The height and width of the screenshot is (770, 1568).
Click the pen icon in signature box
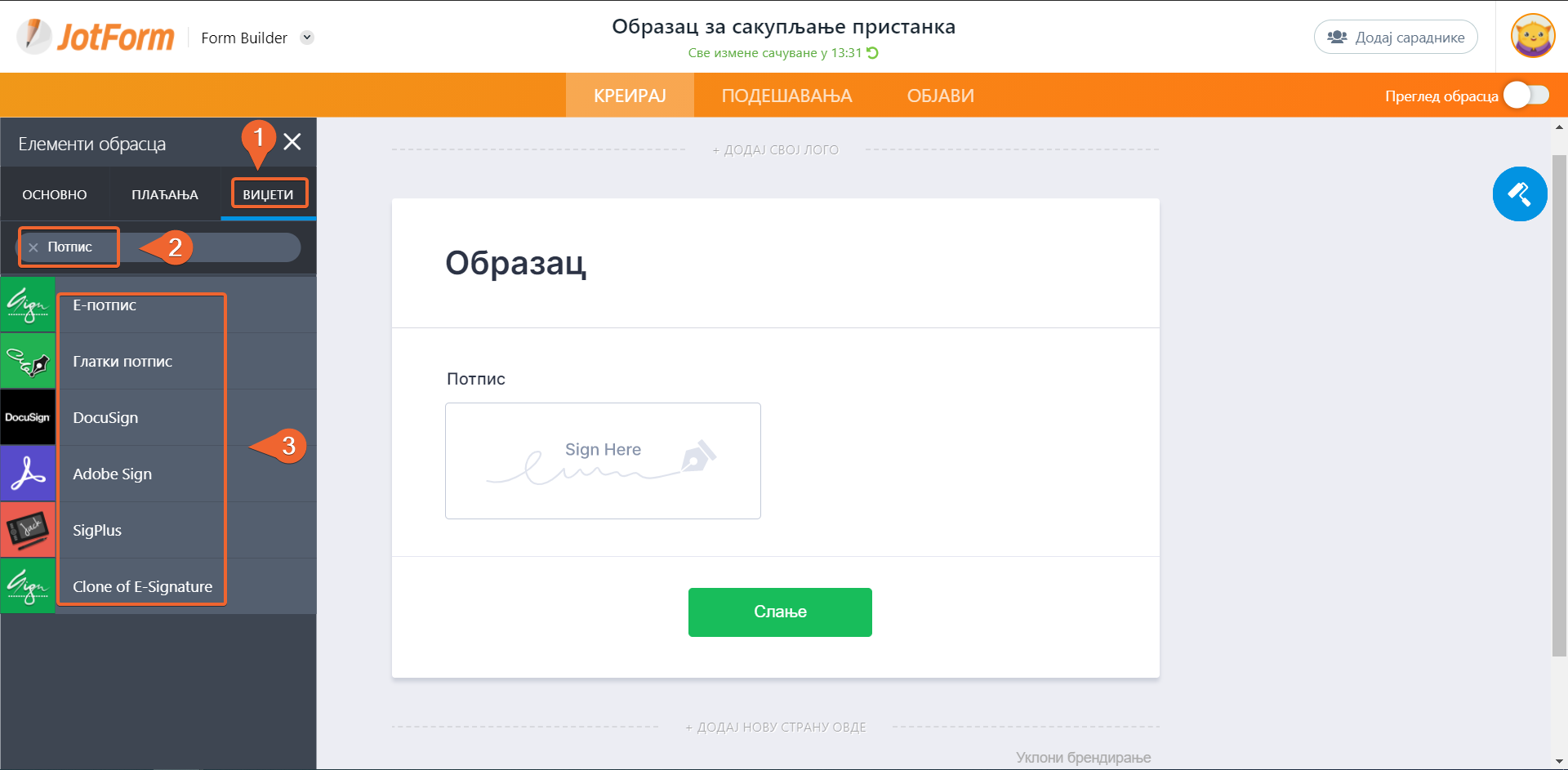pyautogui.click(x=698, y=456)
